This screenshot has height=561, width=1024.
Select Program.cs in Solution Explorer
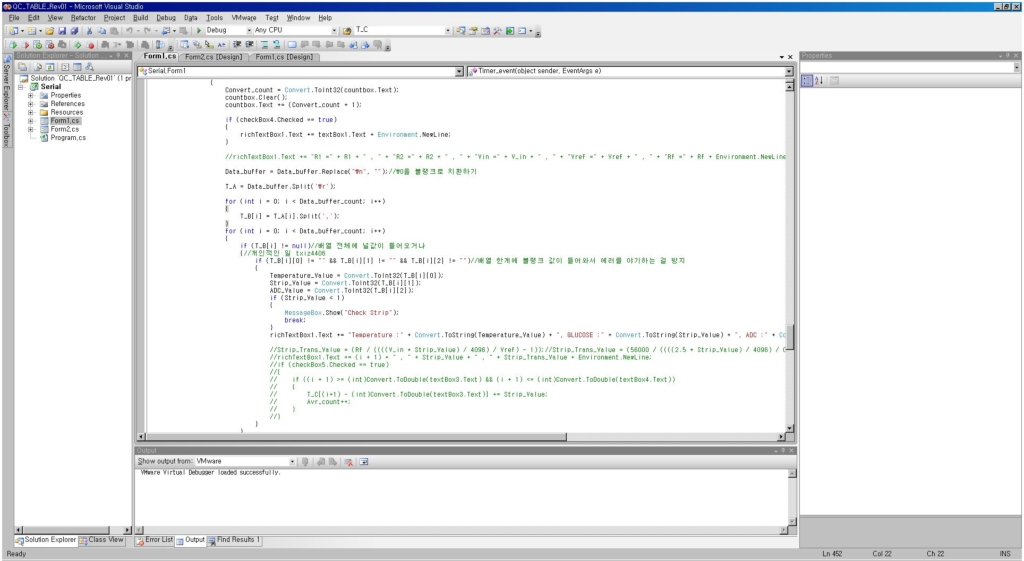(68, 138)
